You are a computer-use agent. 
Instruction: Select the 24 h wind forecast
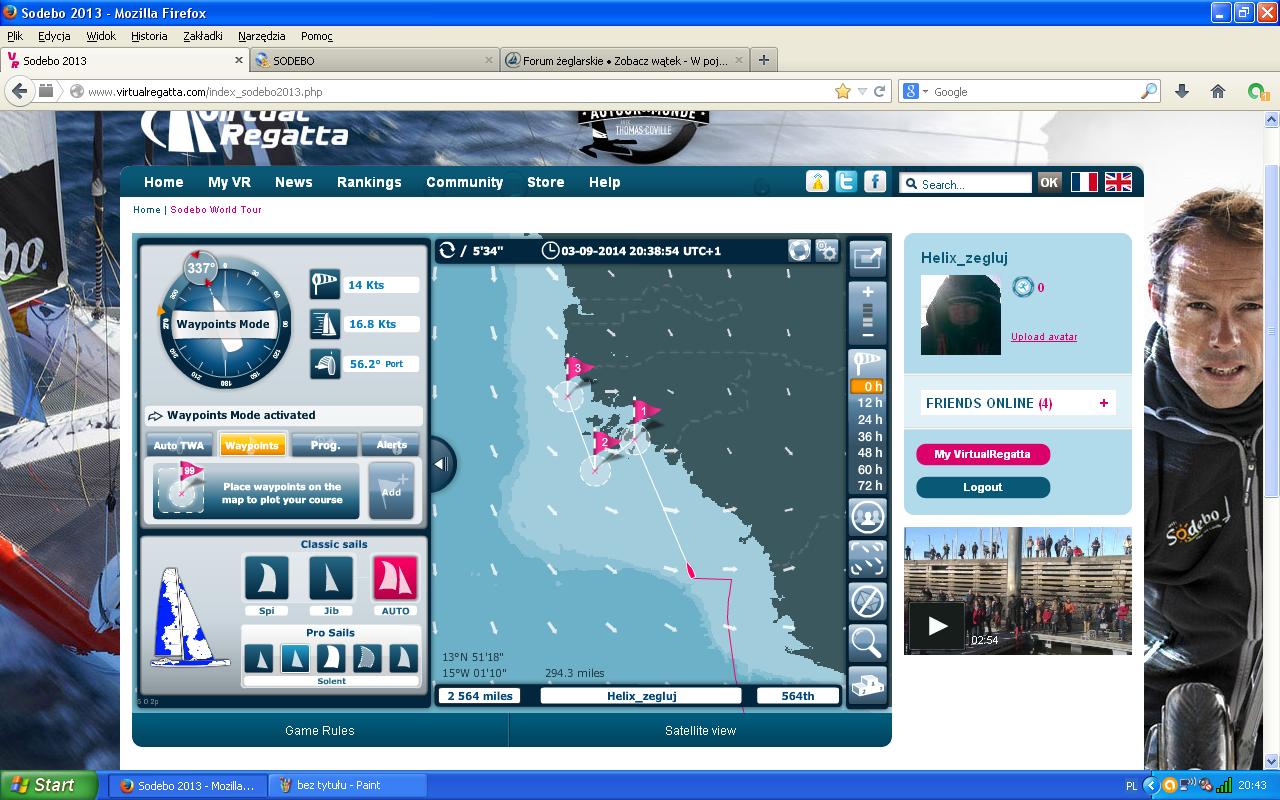869,420
